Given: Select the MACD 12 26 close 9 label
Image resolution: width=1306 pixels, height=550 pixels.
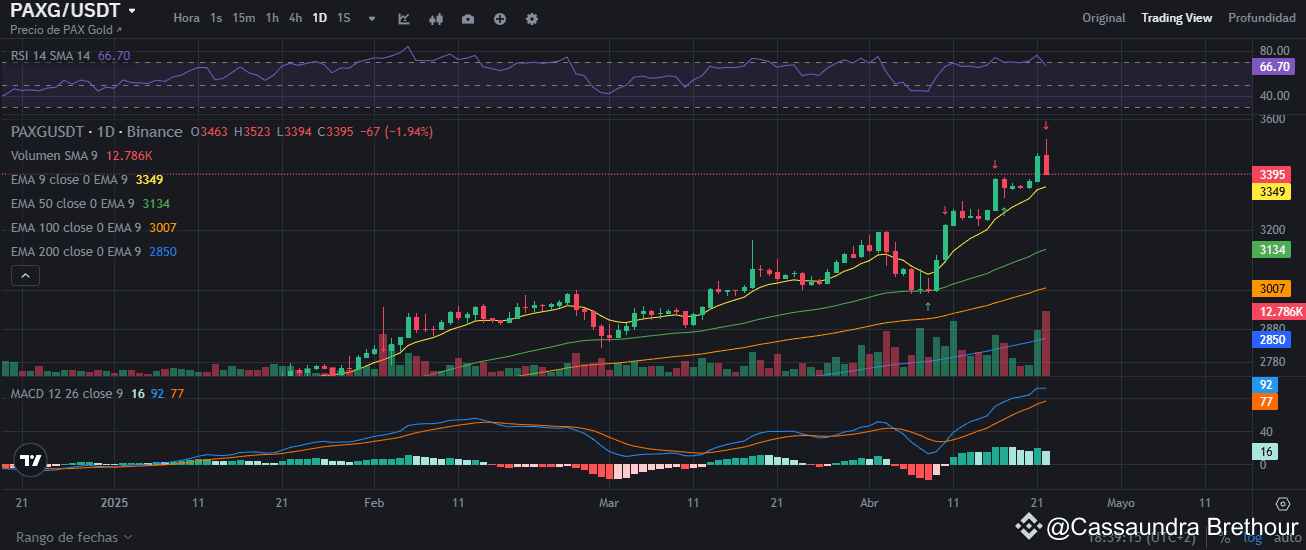Looking at the screenshot, I should 66,394.
